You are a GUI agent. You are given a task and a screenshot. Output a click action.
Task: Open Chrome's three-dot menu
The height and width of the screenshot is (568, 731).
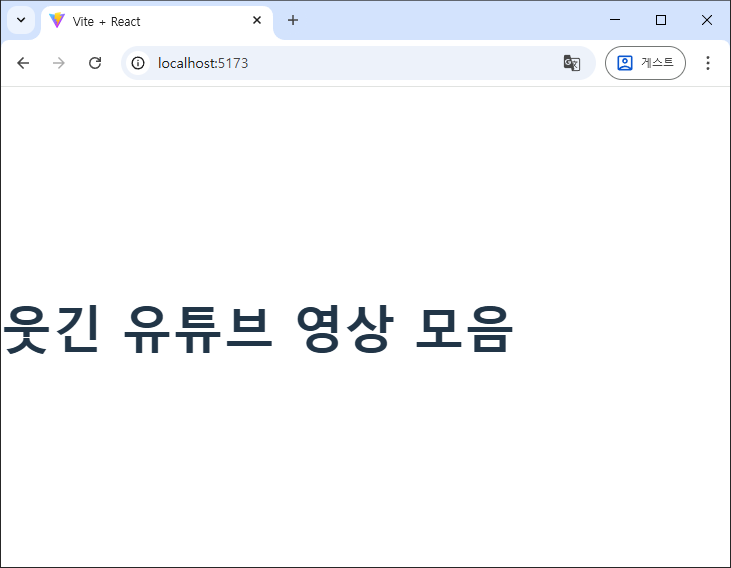708,63
